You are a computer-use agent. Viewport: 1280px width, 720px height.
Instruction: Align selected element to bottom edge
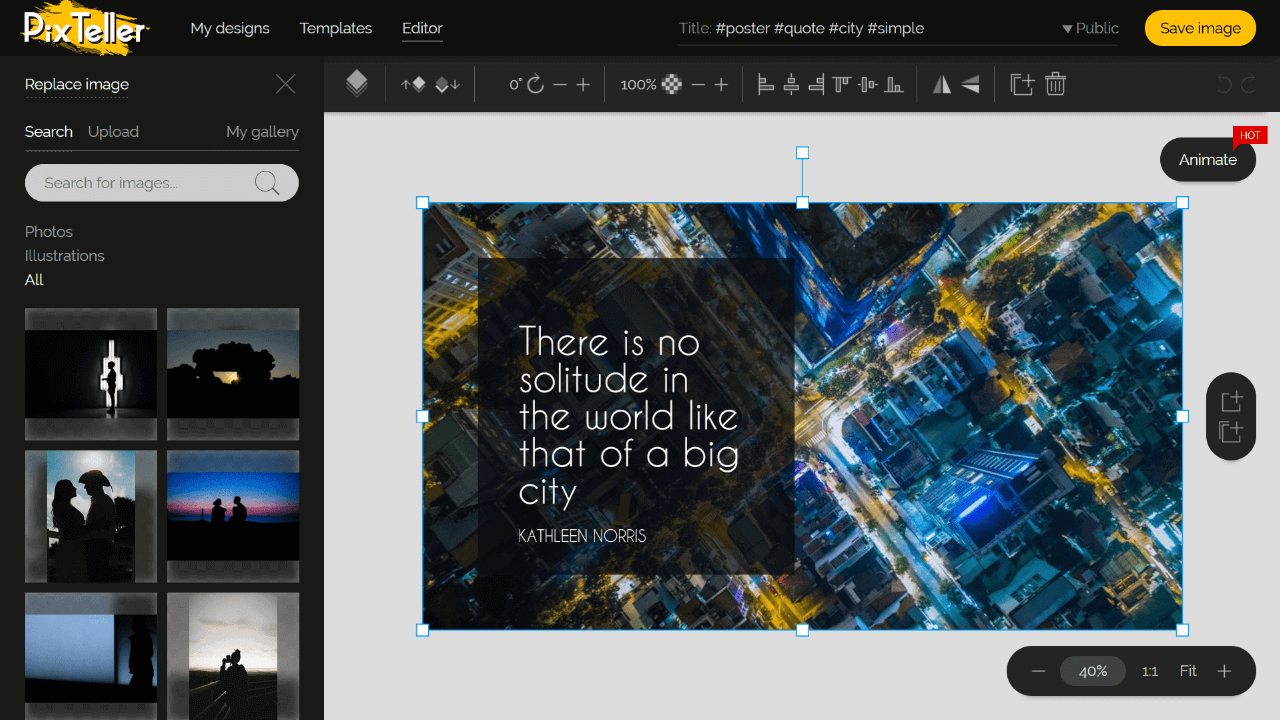894,85
